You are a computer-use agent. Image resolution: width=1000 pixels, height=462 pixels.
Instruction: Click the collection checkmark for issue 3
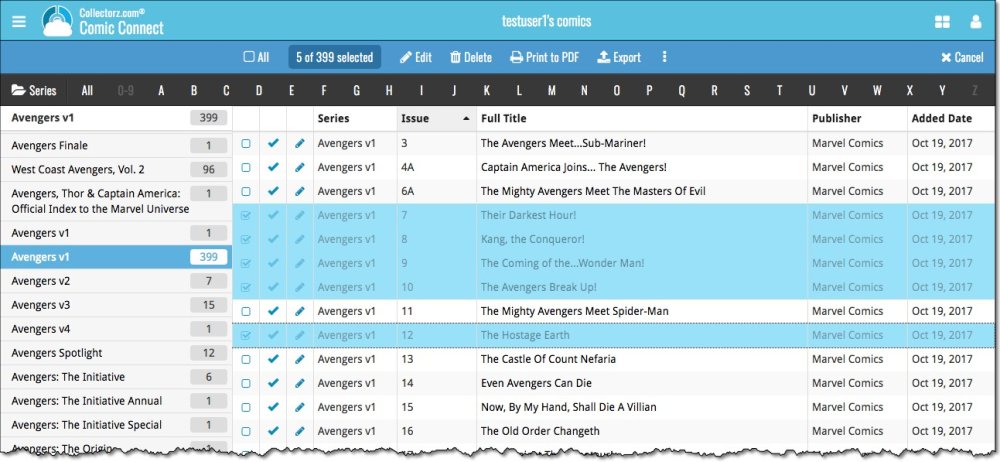pyautogui.click(x=273, y=144)
